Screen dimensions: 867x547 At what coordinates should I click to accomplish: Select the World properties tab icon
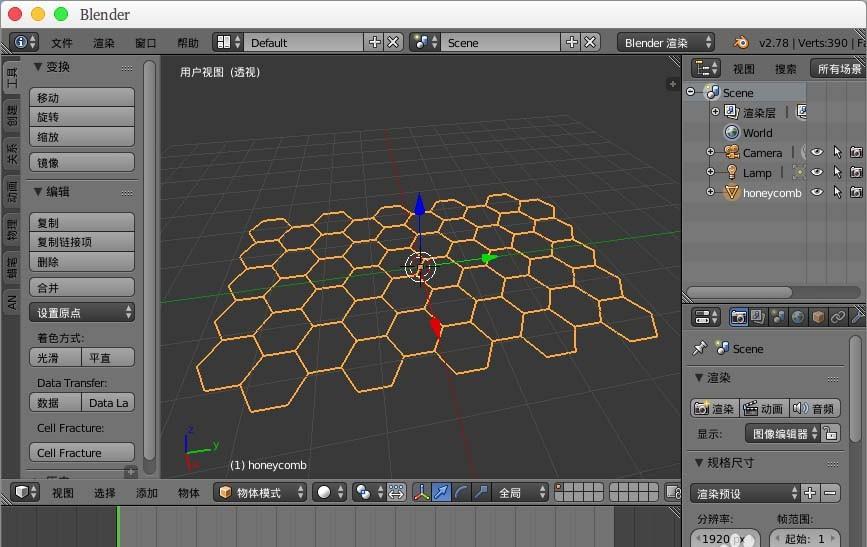pyautogui.click(x=798, y=317)
